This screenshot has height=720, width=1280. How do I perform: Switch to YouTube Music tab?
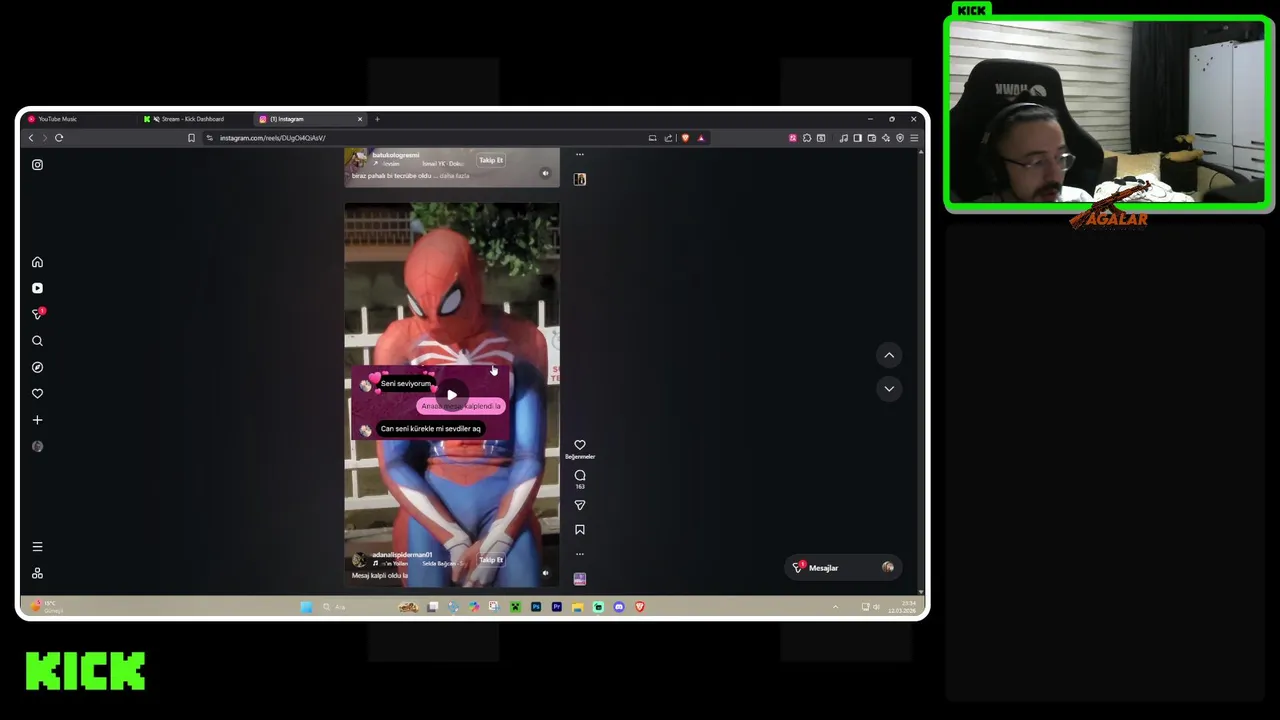(x=80, y=119)
